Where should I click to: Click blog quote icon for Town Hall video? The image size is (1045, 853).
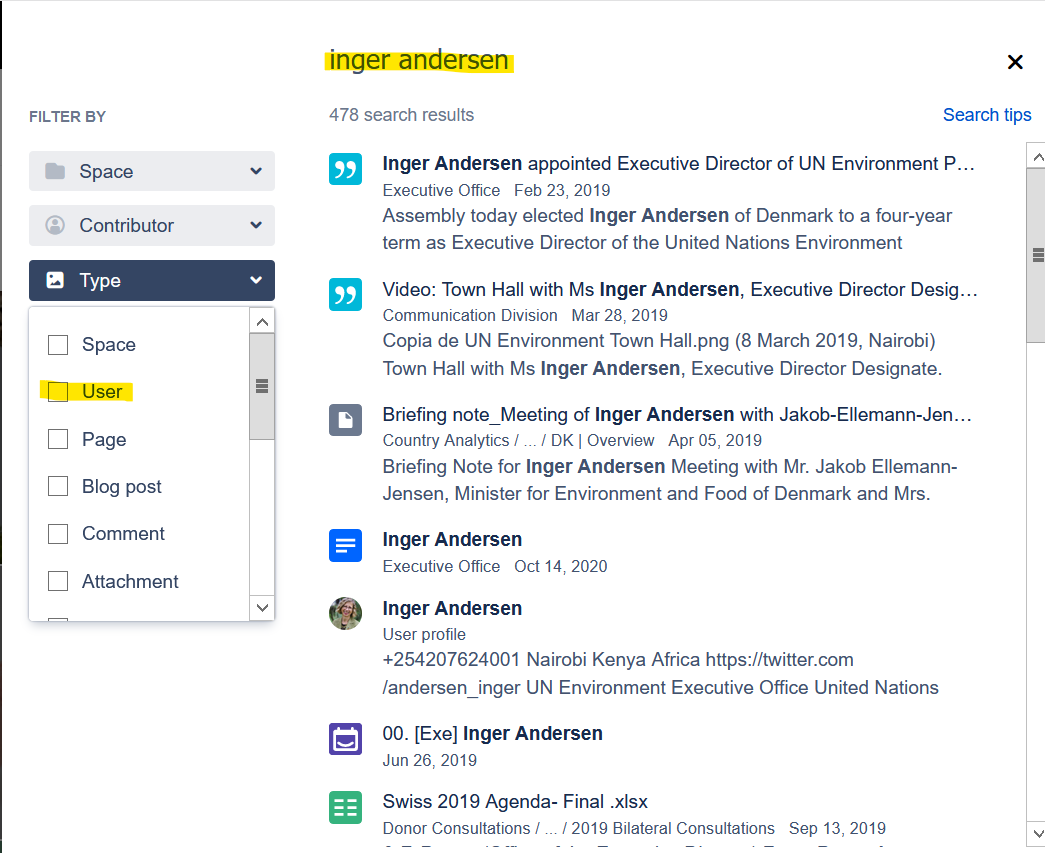(345, 295)
